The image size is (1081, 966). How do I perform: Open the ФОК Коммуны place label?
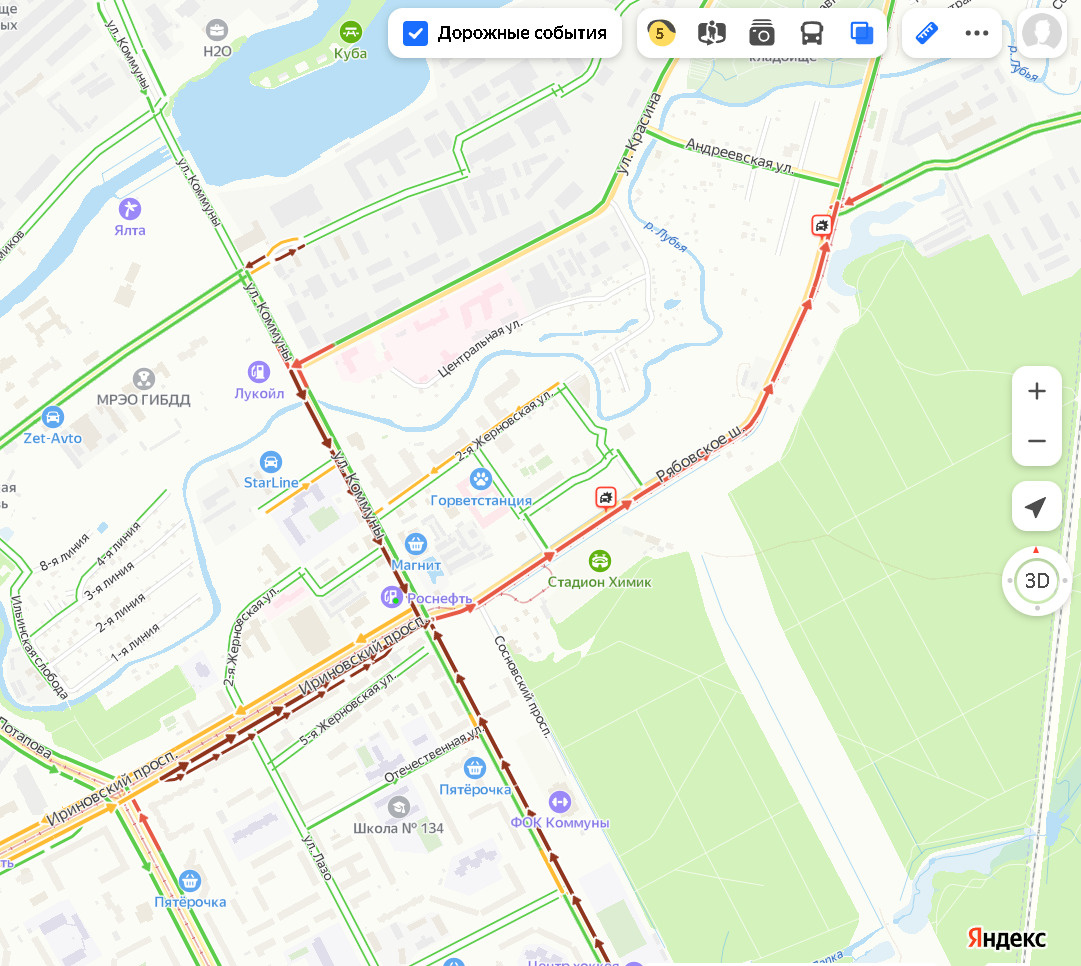(559, 823)
